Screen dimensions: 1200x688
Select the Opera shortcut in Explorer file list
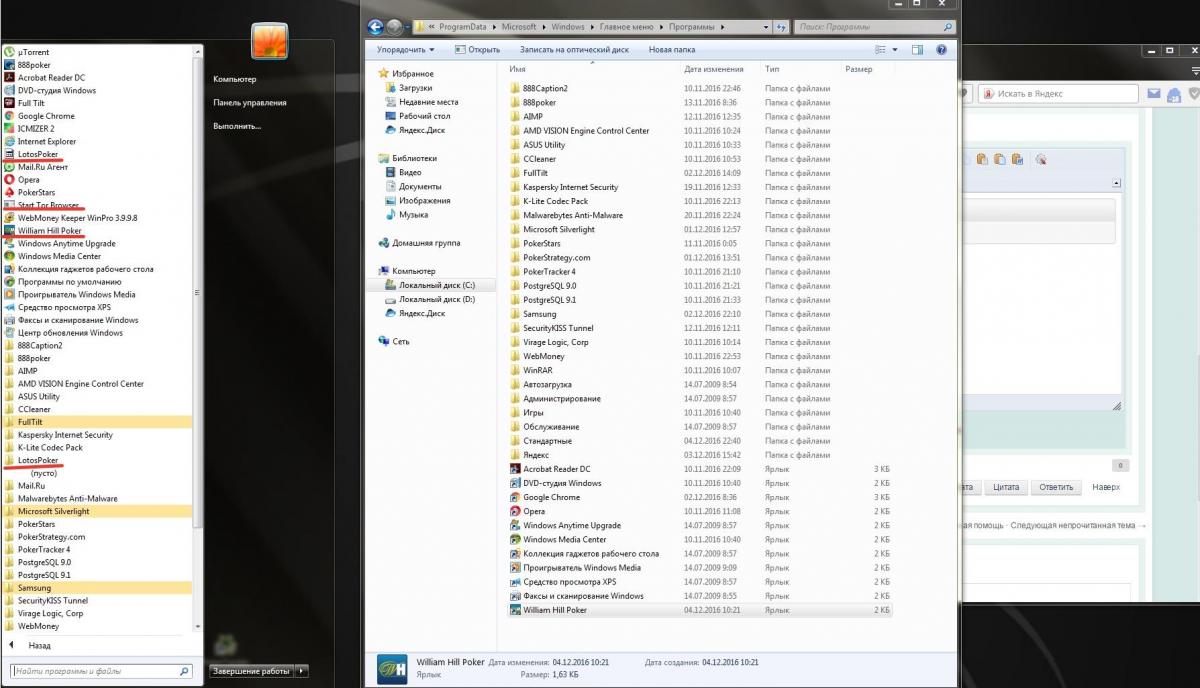[x=534, y=511]
